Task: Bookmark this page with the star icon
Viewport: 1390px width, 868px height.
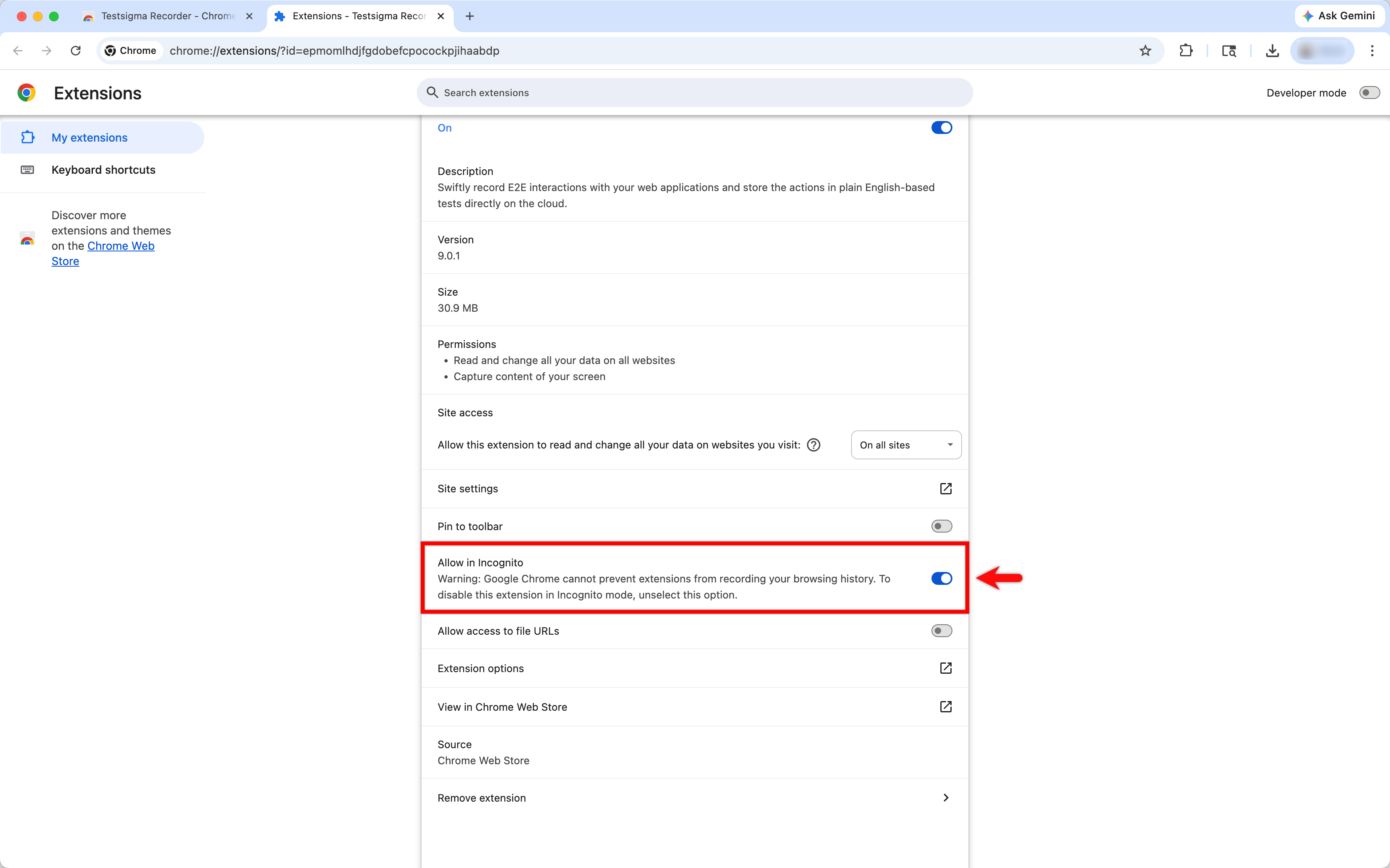Action: pyautogui.click(x=1145, y=51)
